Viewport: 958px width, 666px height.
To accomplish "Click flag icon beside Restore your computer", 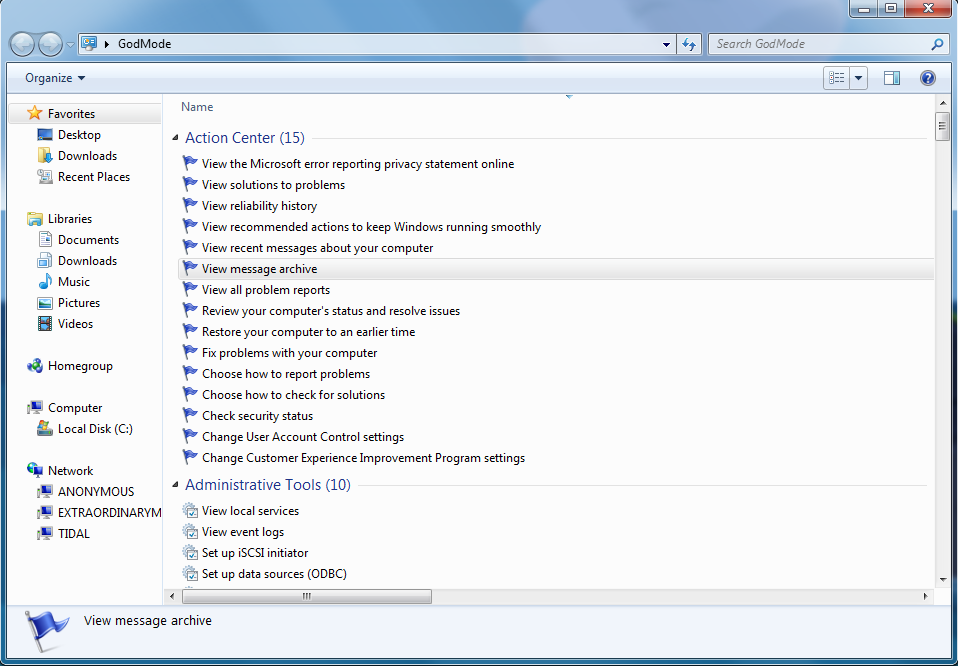I will (x=190, y=331).
